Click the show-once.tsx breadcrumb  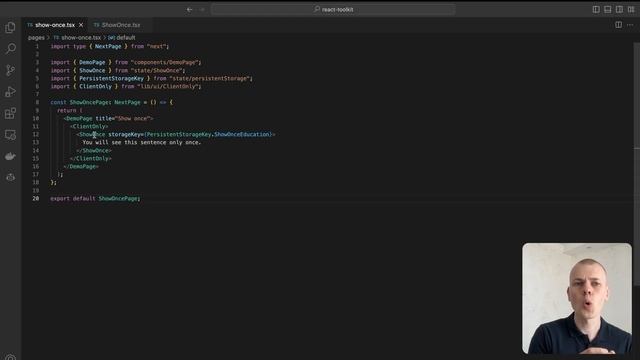81,38
